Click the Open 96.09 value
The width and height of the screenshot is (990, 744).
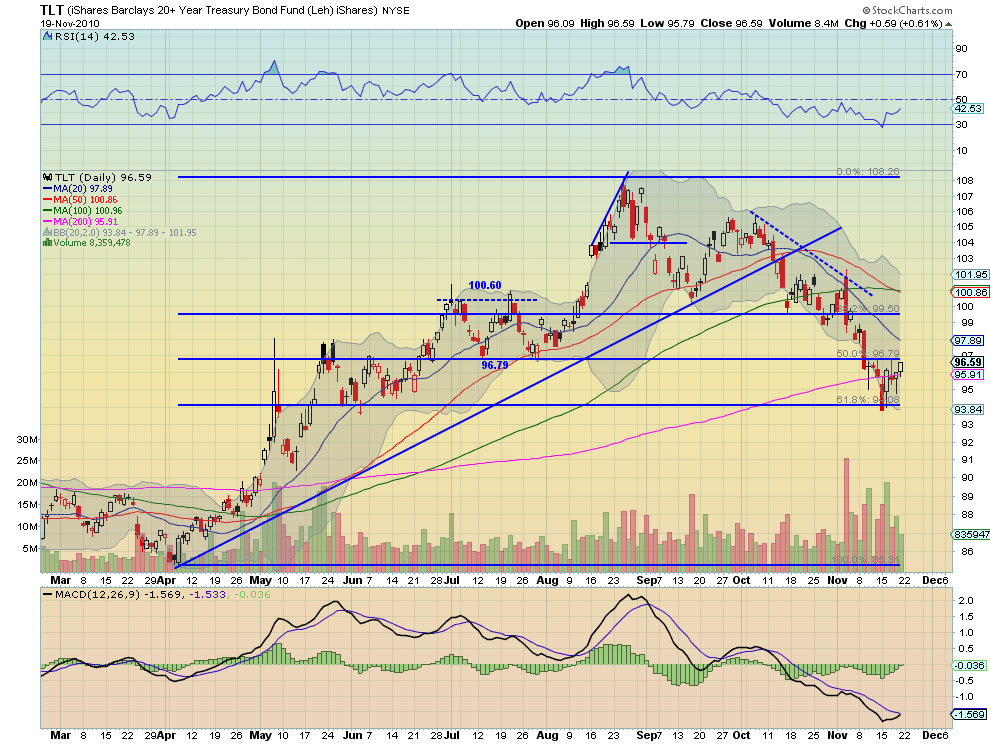(x=545, y=23)
